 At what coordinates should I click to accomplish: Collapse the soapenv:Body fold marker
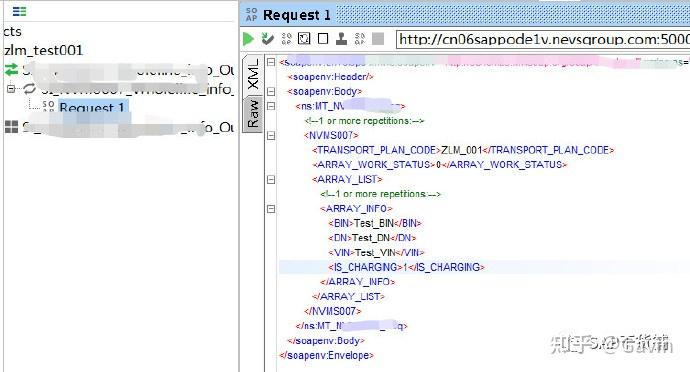[271, 92]
